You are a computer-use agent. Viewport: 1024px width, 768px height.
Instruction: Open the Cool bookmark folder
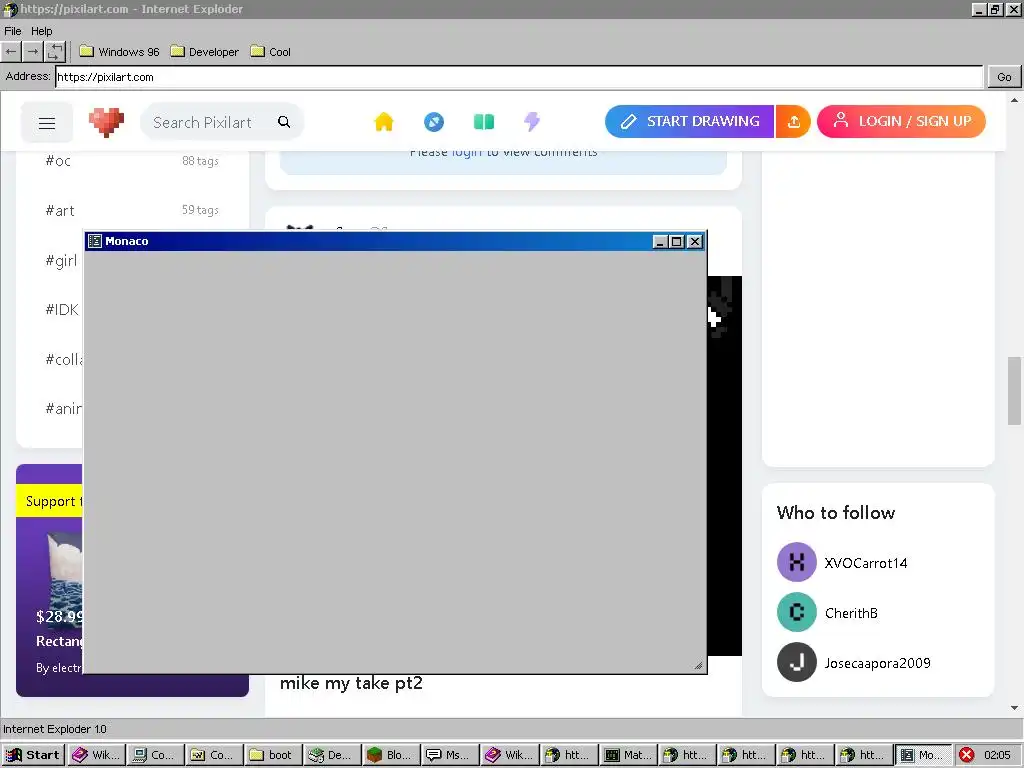coord(270,52)
